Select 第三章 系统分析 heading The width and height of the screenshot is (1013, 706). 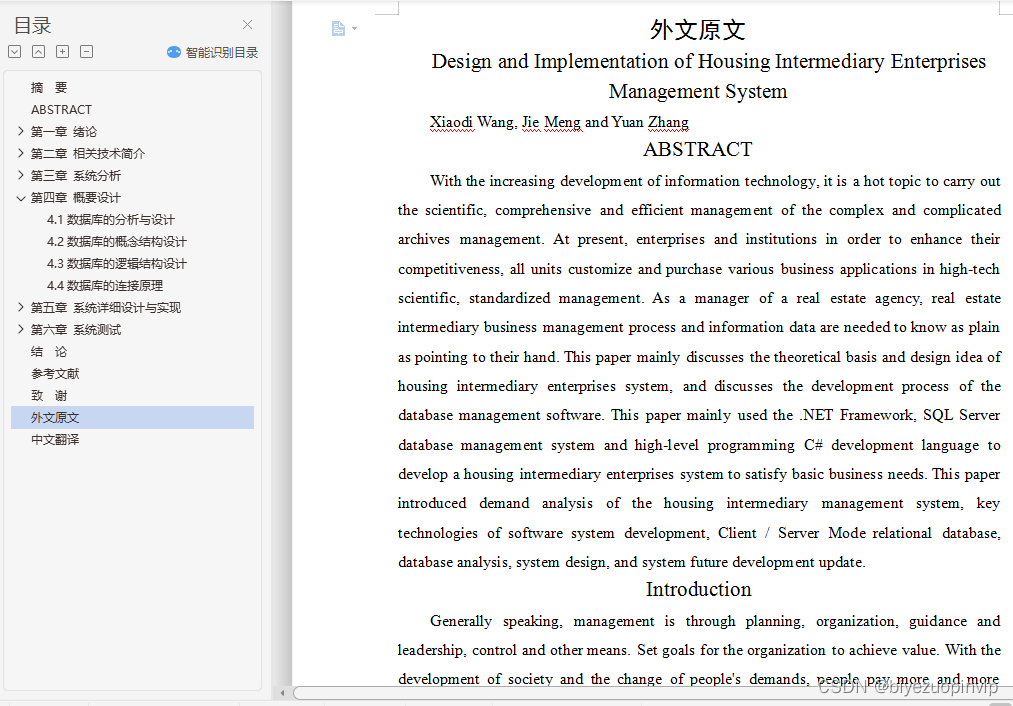tap(76, 175)
